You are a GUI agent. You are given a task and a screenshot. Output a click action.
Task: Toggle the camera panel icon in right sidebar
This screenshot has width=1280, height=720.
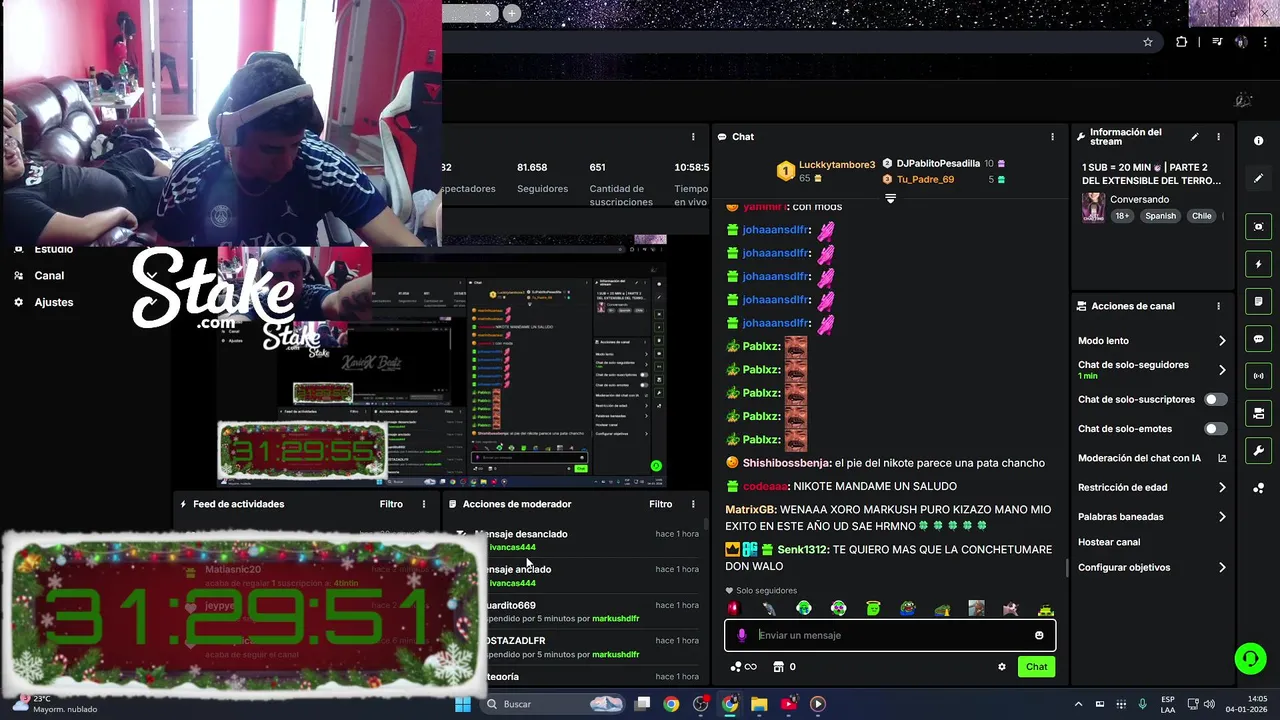(1258, 413)
